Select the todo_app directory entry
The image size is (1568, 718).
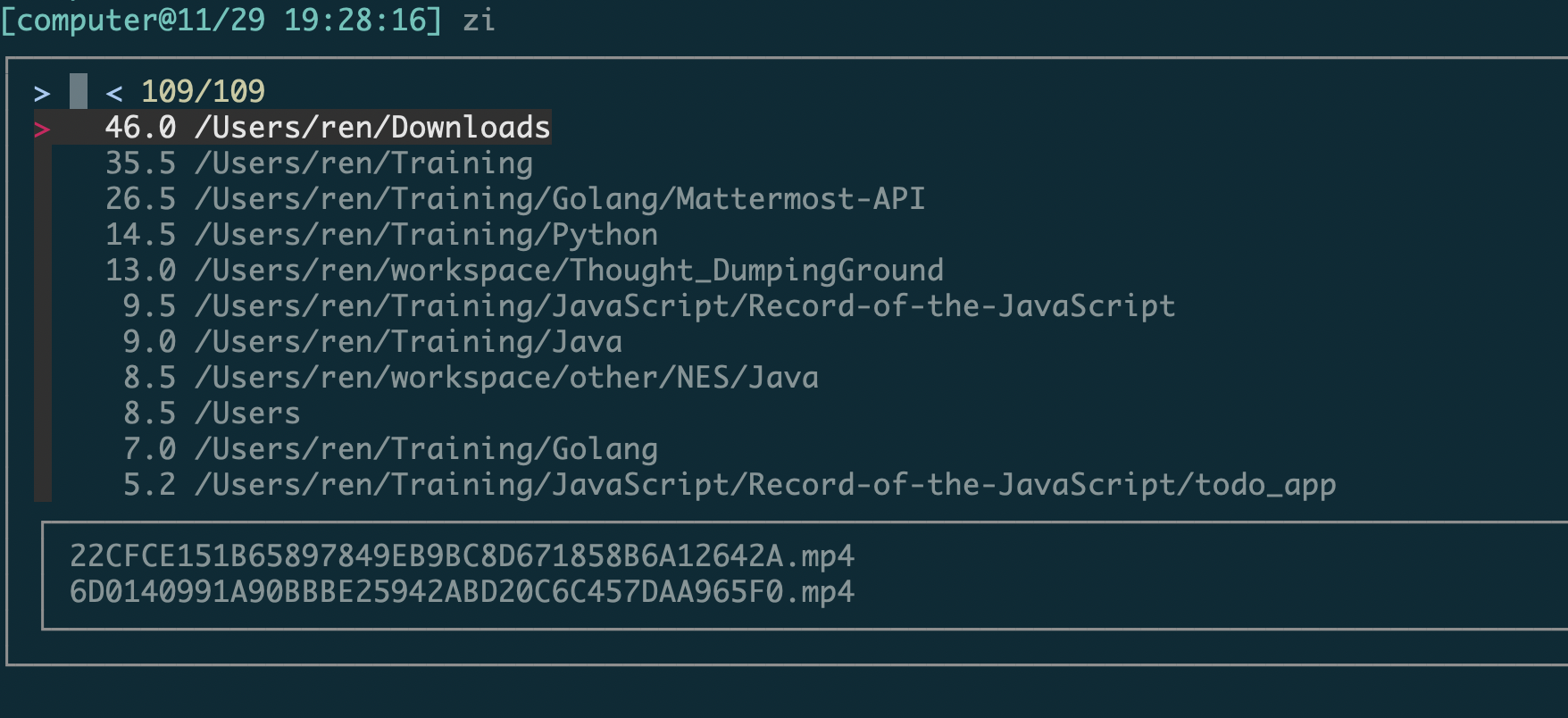click(764, 485)
